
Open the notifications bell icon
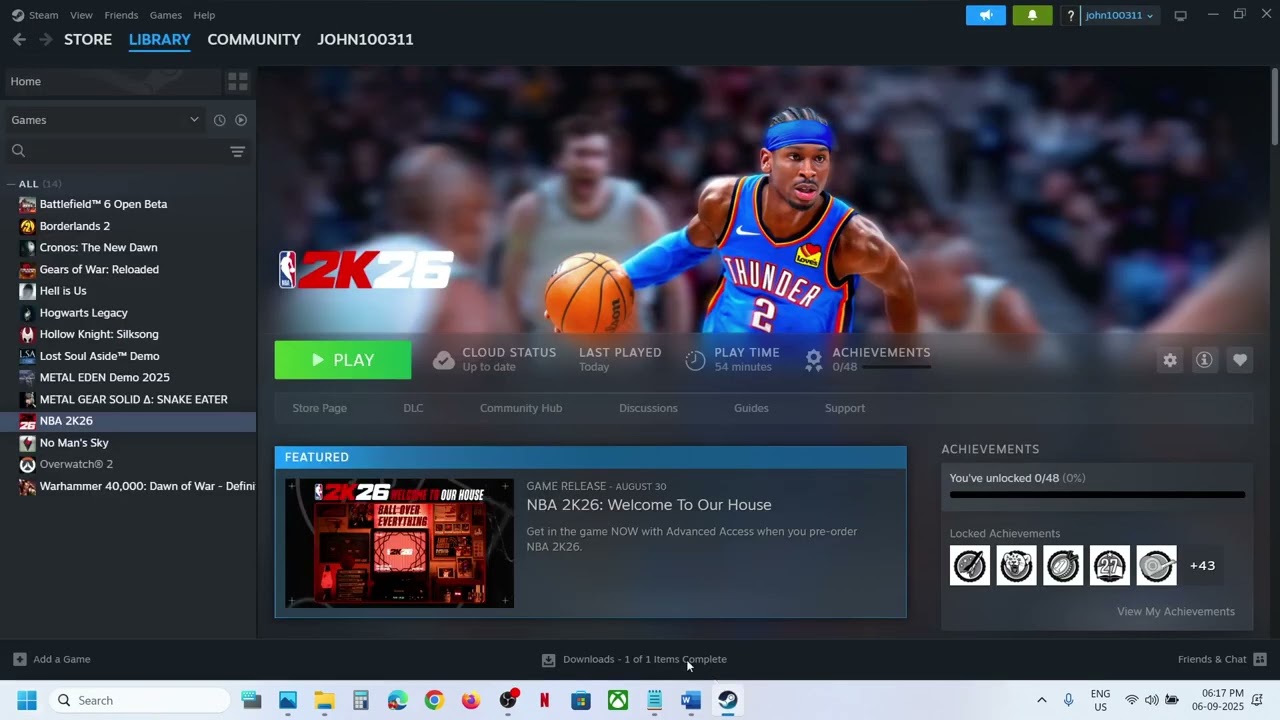point(1032,15)
